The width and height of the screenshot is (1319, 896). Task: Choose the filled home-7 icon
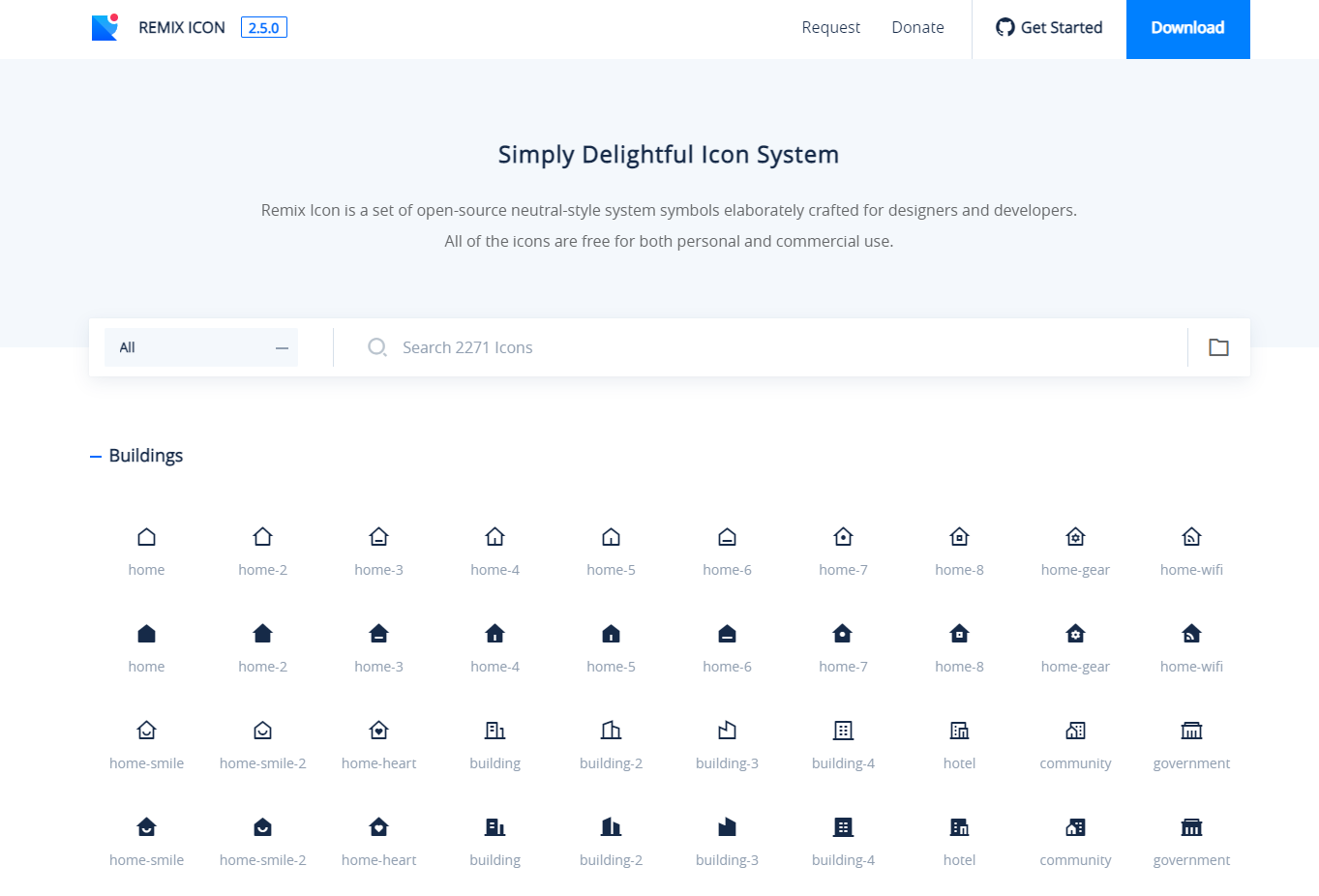coord(843,634)
